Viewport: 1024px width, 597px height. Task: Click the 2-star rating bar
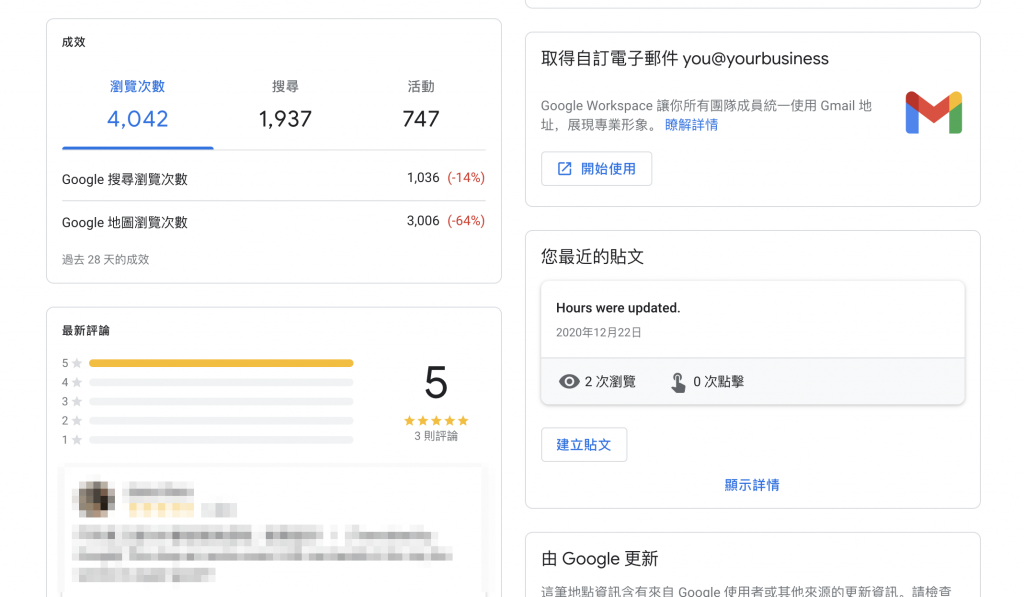(x=221, y=421)
